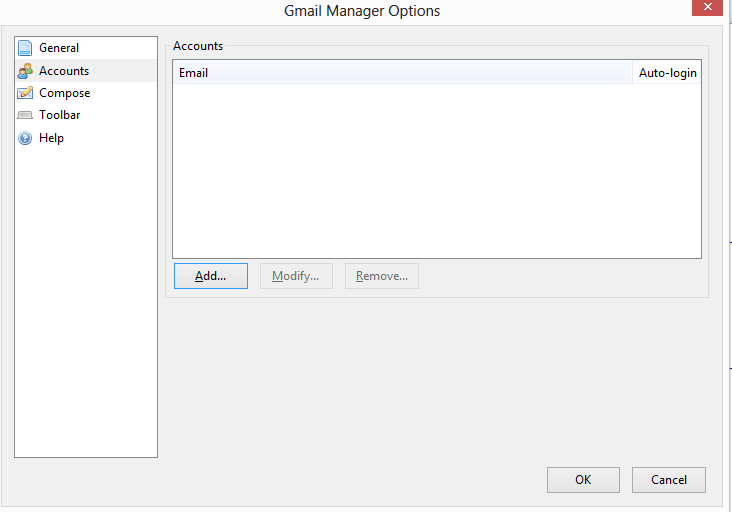The image size is (732, 512).
Task: Click the Accounts people icon
Action: (25, 71)
